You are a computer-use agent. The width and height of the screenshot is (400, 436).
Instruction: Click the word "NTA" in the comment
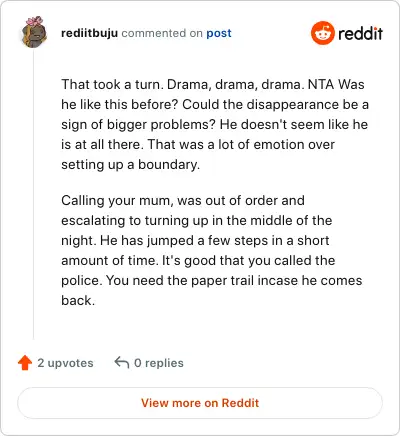tap(321, 84)
